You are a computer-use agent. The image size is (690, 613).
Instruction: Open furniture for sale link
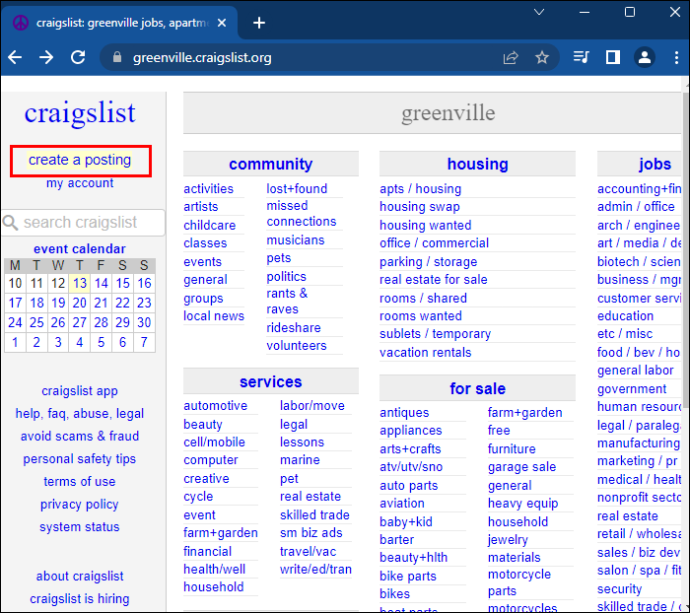coord(511,449)
